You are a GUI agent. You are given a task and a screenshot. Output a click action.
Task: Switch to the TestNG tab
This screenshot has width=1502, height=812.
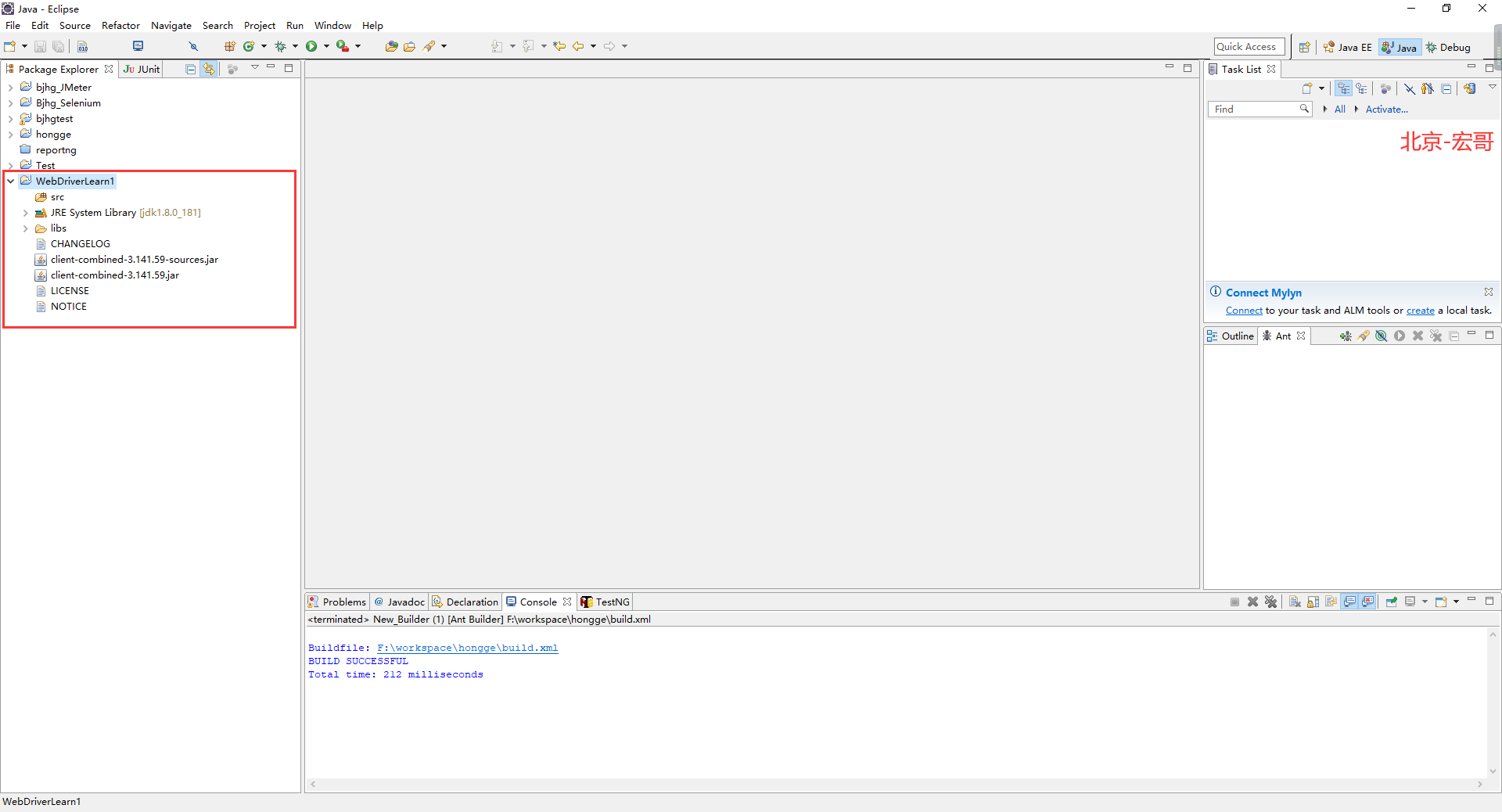(x=605, y=602)
